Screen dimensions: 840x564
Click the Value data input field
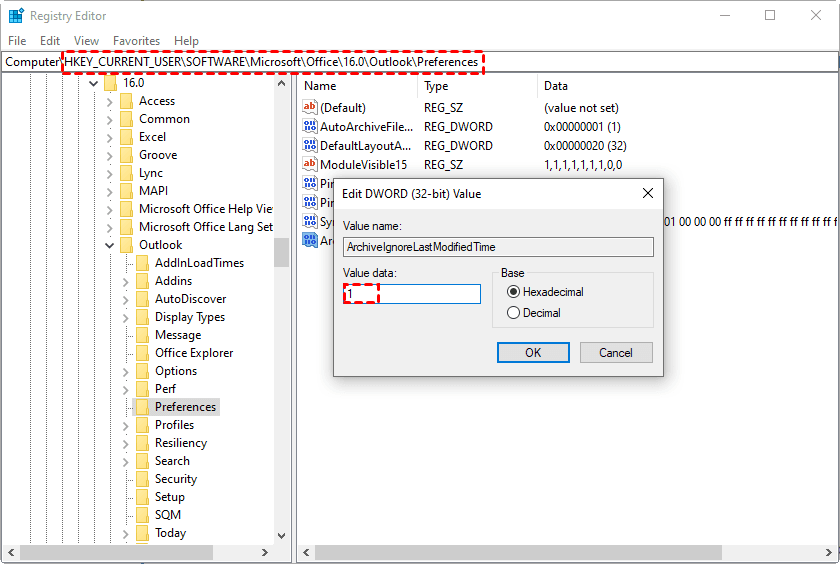[412, 294]
